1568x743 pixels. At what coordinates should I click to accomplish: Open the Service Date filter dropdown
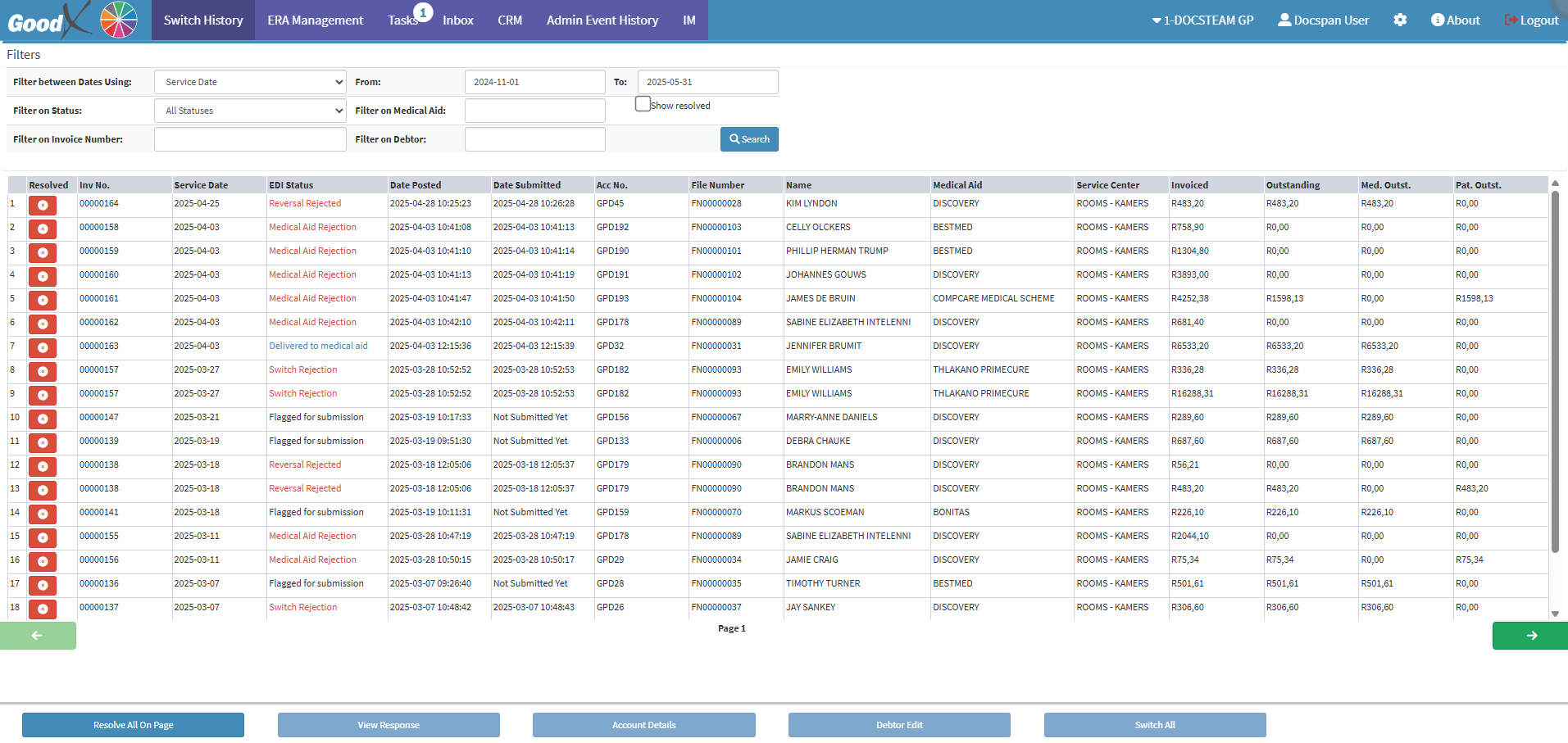tap(250, 82)
